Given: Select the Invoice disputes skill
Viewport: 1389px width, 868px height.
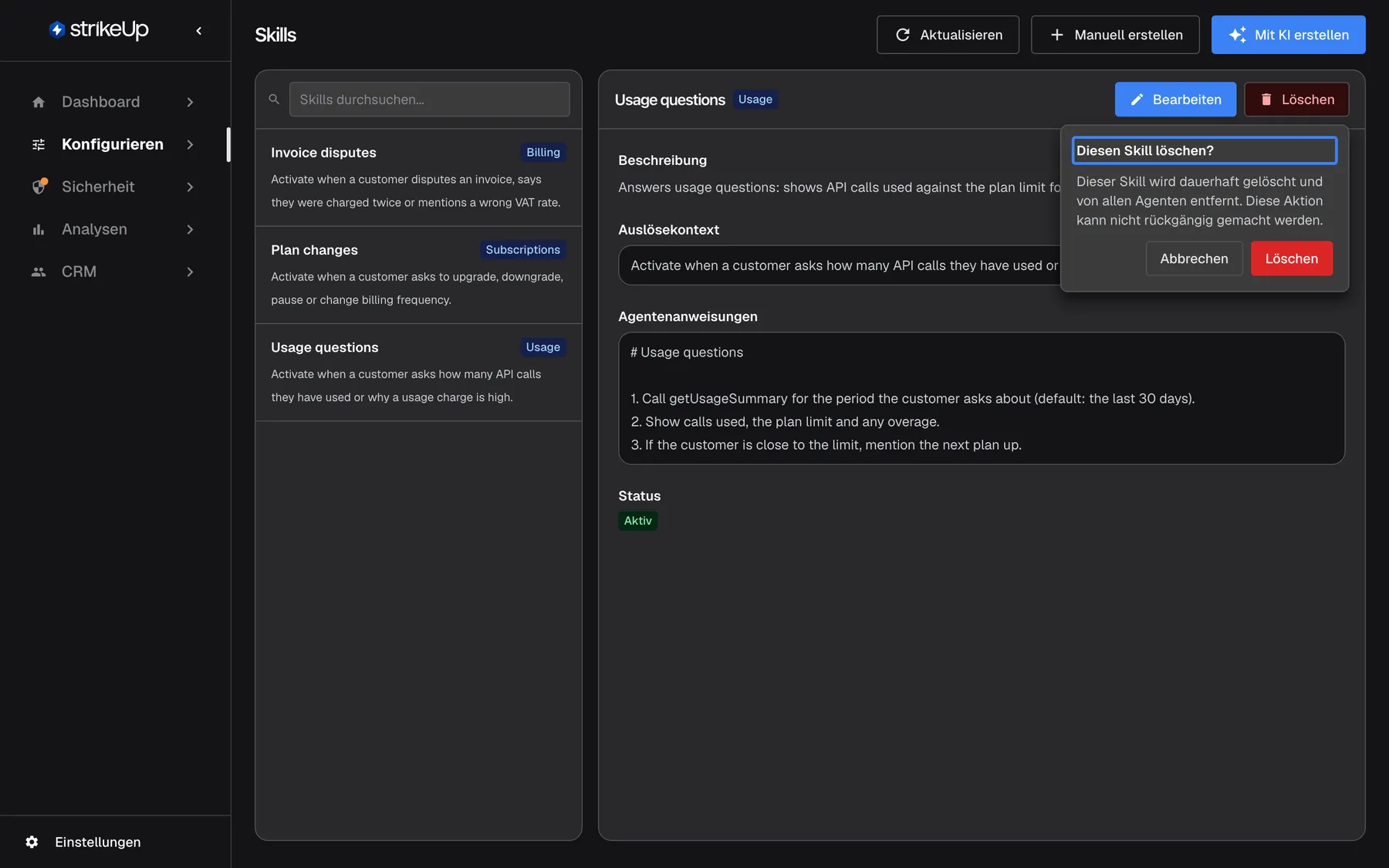Looking at the screenshot, I should click(418, 177).
